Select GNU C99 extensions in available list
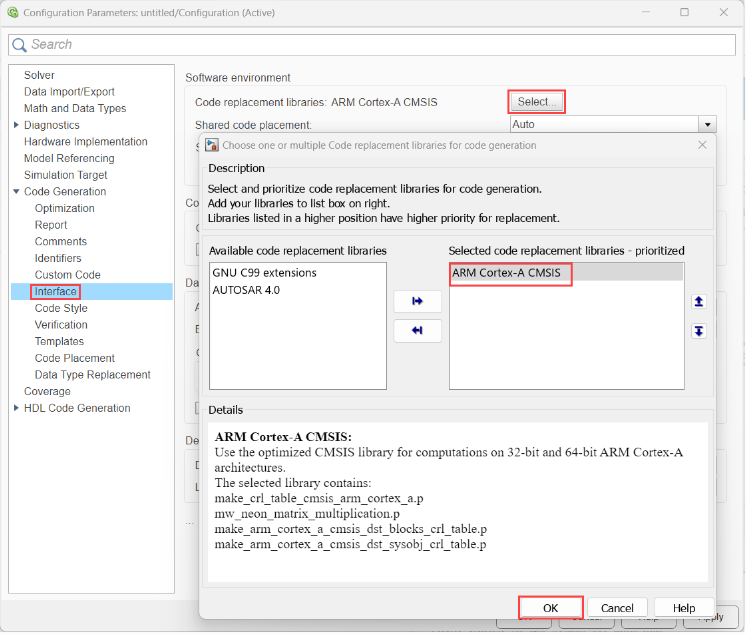This screenshot has height=634, width=746. 264,273
